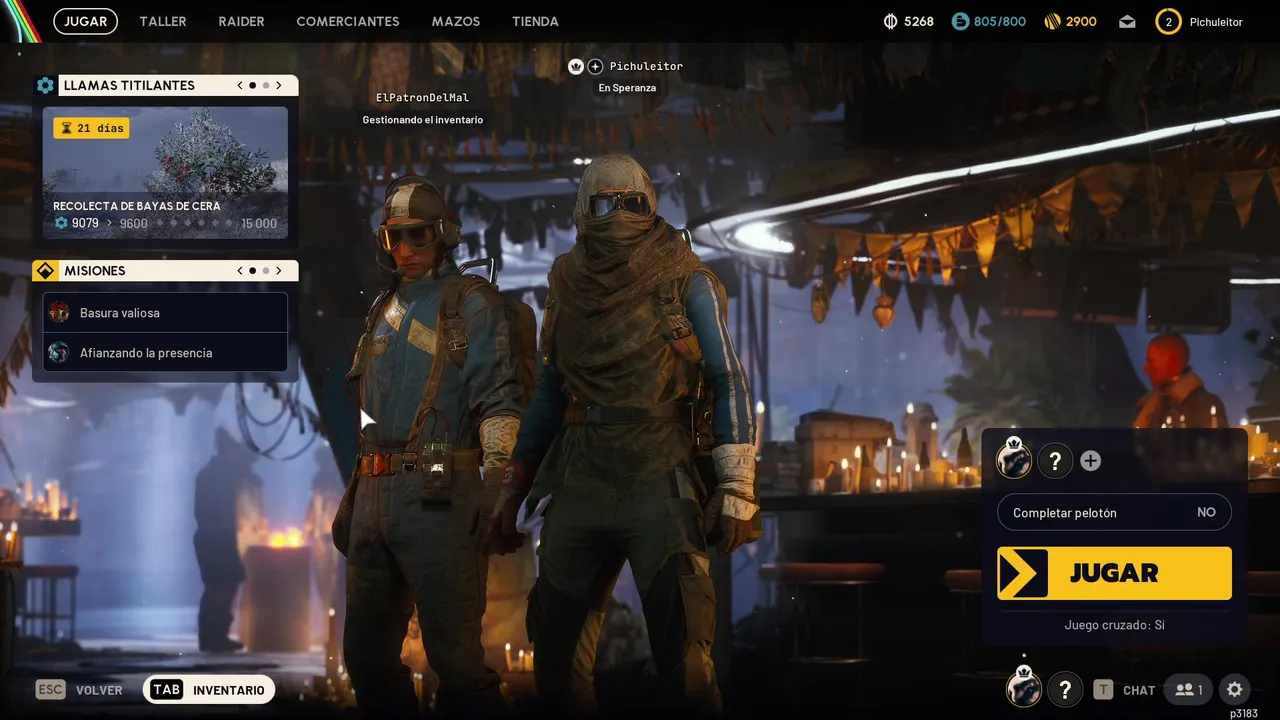Select squad leader avatar in play panel
This screenshot has width=1280, height=720.
tap(1015, 459)
